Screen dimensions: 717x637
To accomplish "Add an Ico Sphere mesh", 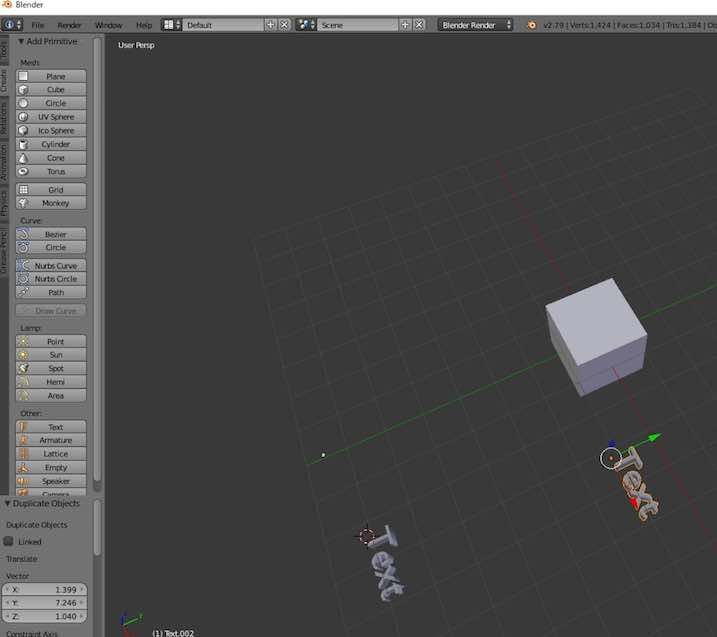I will pos(51,131).
